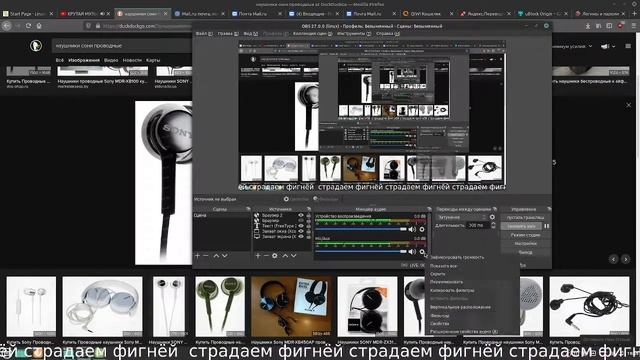Viewport: 640px width, 360px height.
Task: Move the source down in the Sources panel
Action: [x=293, y=256]
